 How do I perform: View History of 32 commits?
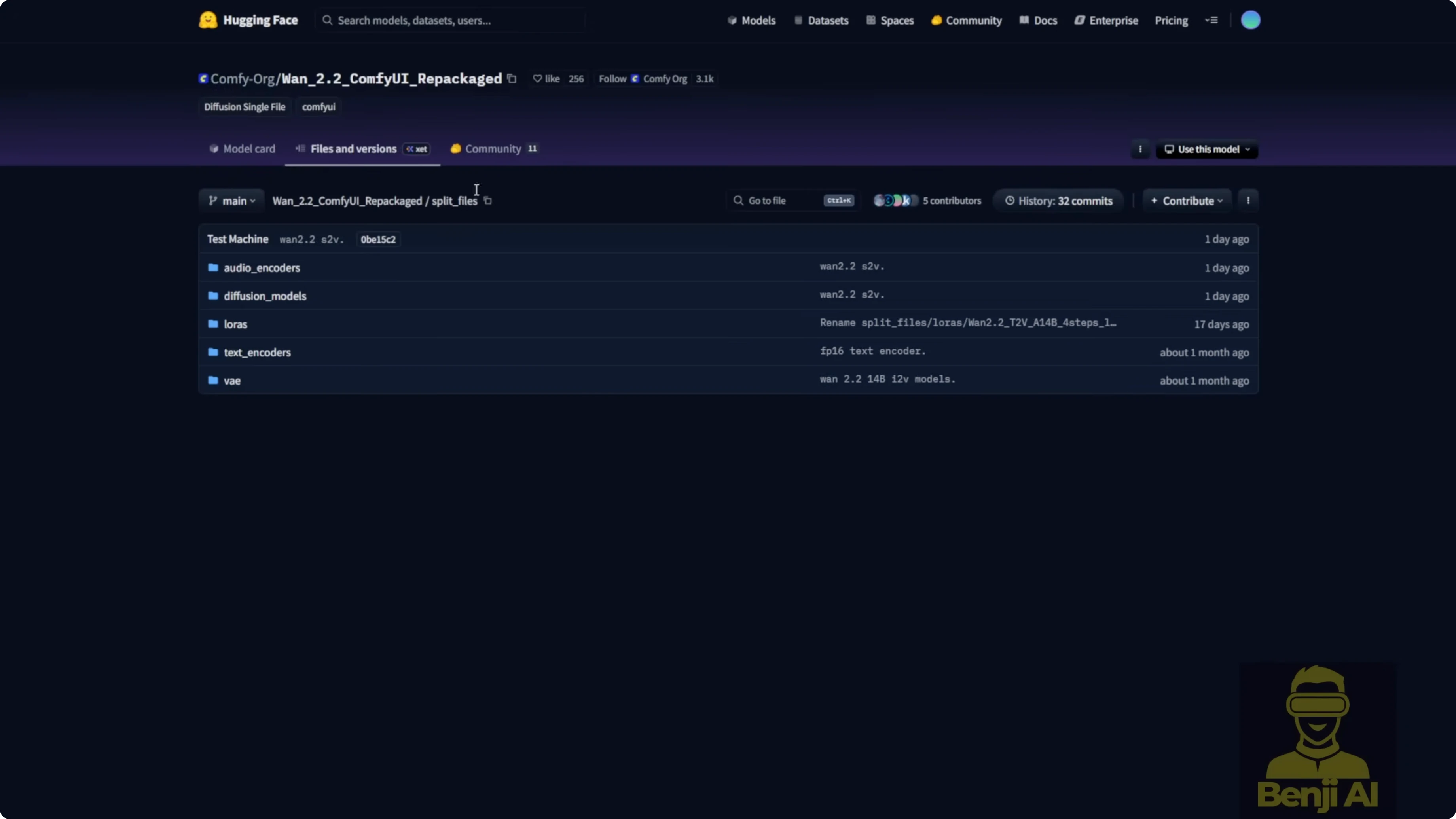tap(1058, 201)
